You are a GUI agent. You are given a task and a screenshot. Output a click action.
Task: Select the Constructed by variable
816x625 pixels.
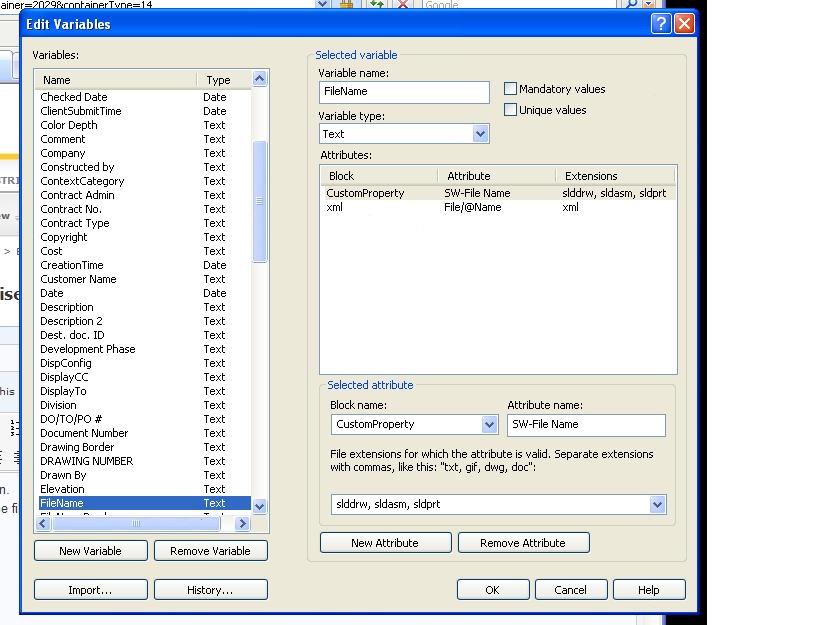tap(144, 167)
